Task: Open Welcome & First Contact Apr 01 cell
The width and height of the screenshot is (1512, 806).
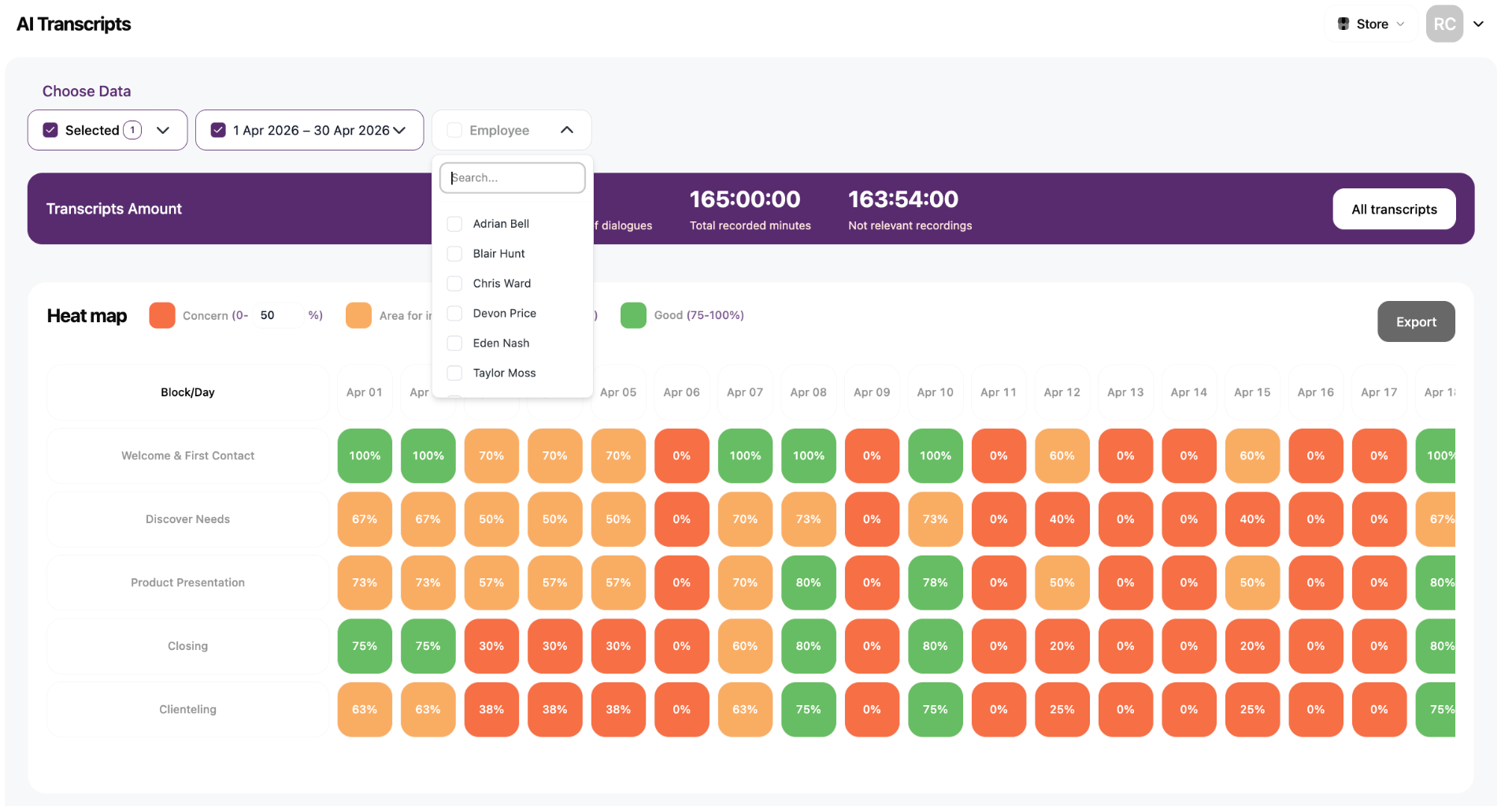Action: pyautogui.click(x=365, y=456)
